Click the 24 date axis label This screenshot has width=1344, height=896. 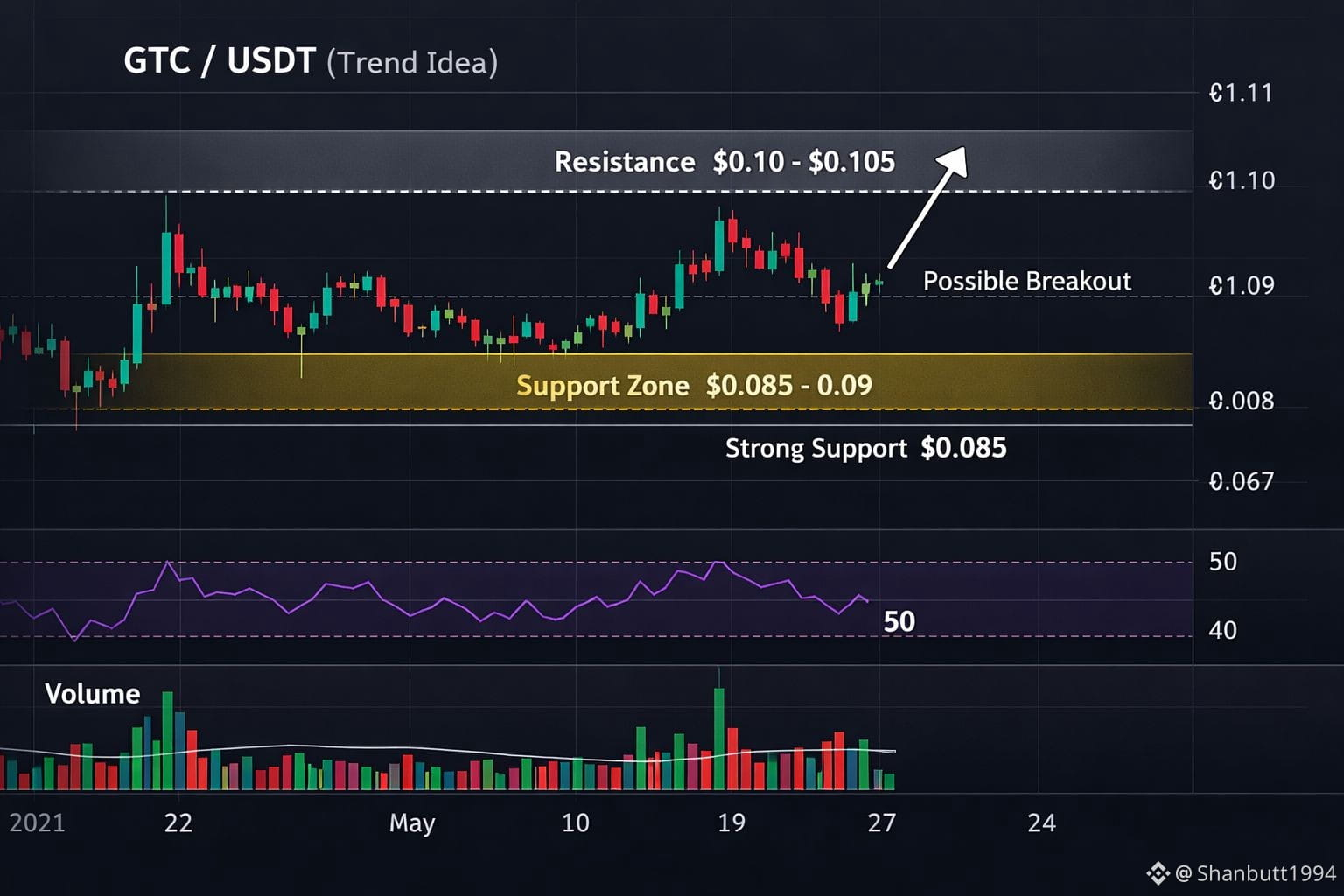point(1042,822)
